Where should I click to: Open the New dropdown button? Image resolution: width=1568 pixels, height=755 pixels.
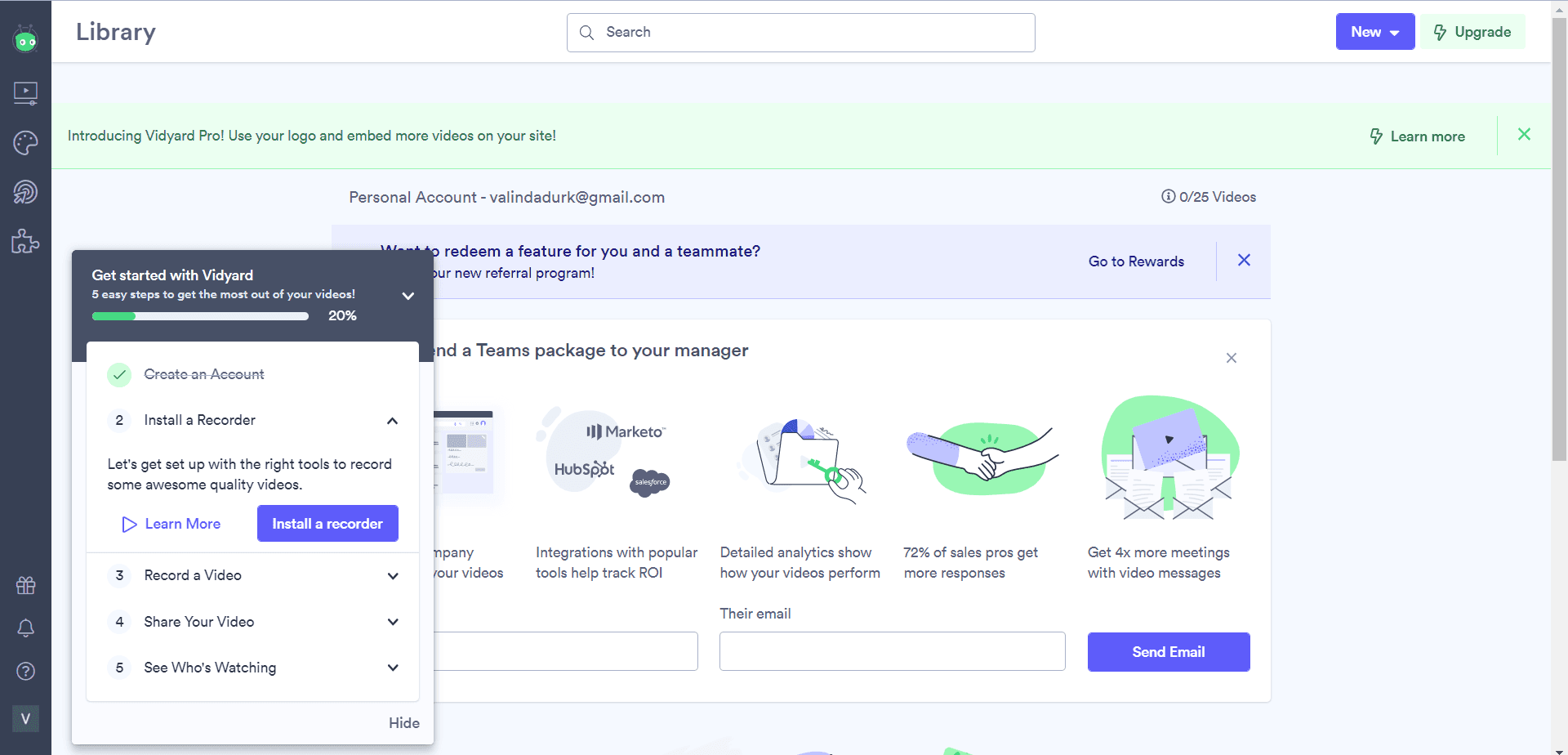pyautogui.click(x=1375, y=32)
